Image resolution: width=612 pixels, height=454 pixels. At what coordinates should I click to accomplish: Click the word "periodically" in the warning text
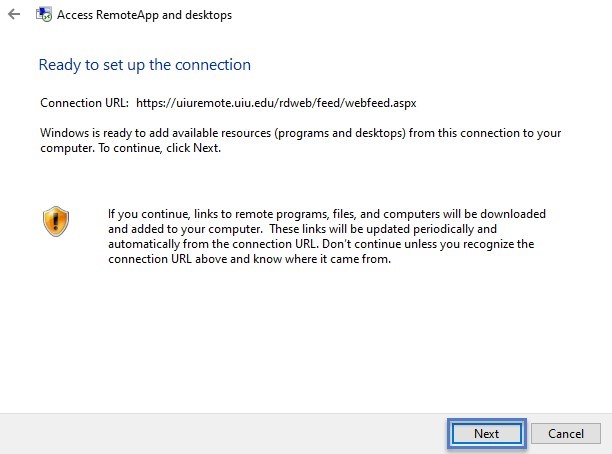[443, 229]
